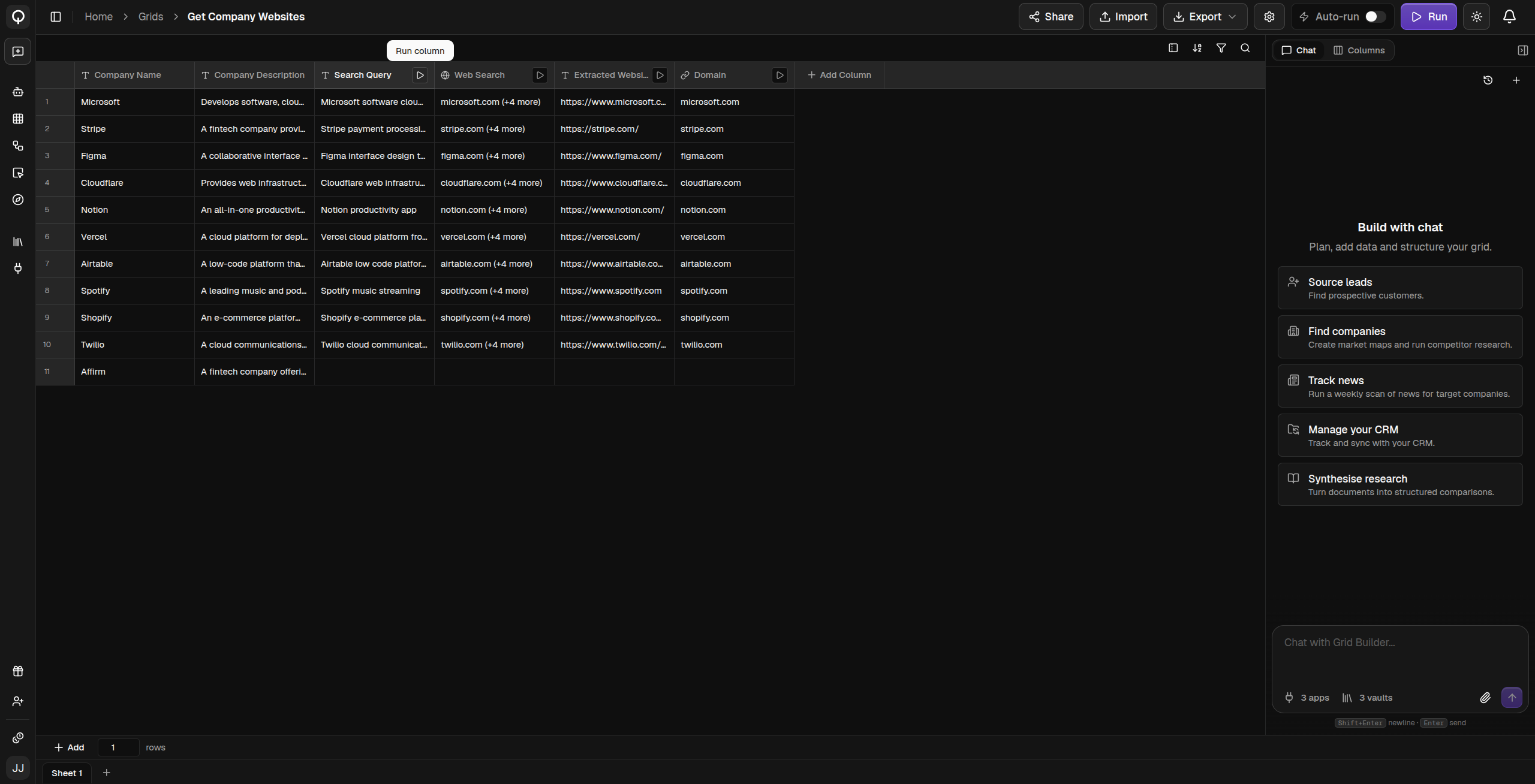Switch to the Chat tab
The image size is (1535, 784).
[1299, 50]
